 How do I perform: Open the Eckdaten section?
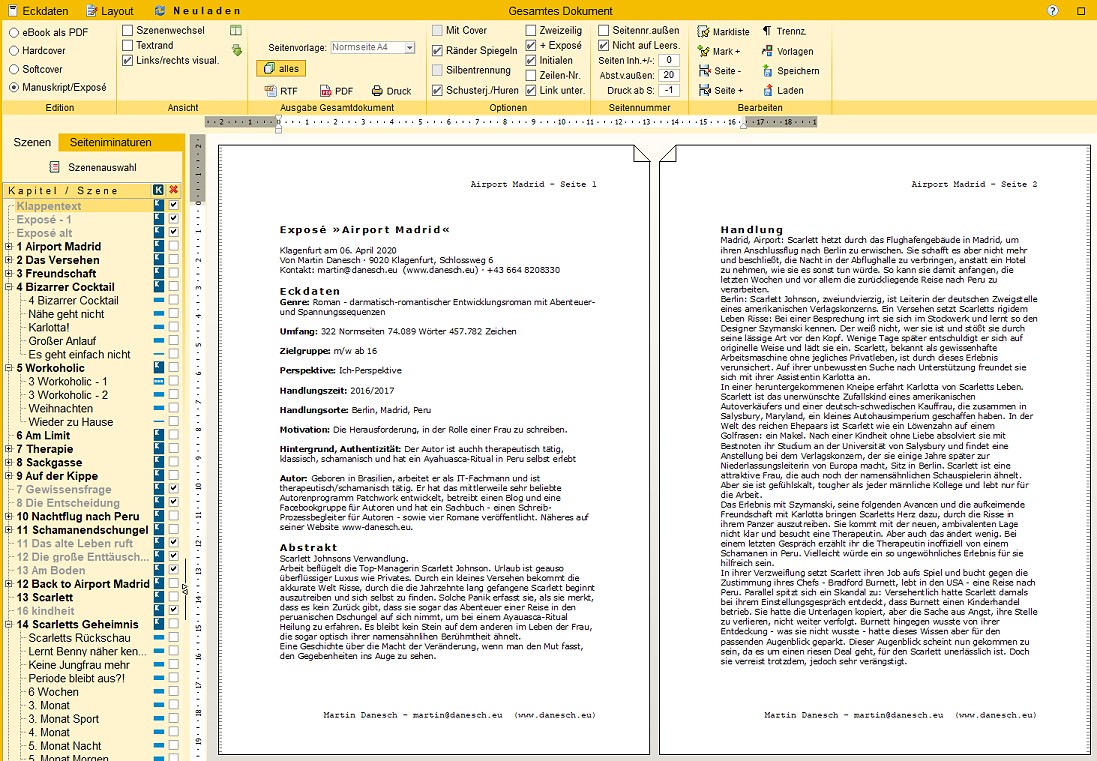tap(37, 10)
